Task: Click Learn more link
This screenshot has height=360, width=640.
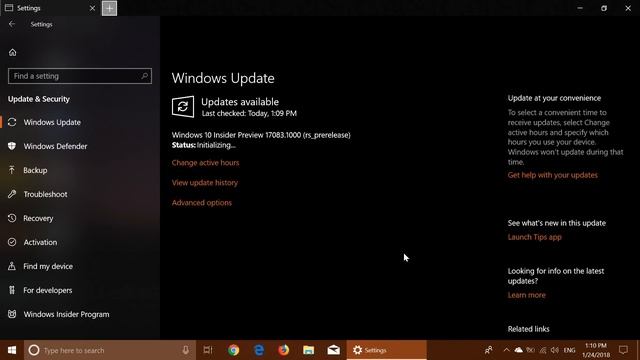Action: pos(527,295)
